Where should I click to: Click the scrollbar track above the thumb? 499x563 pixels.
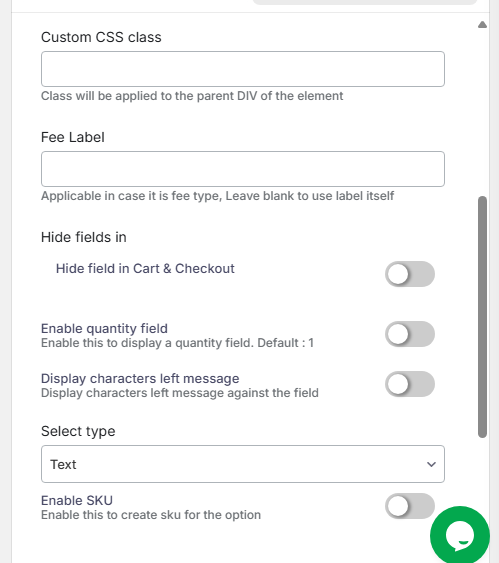[482, 112]
